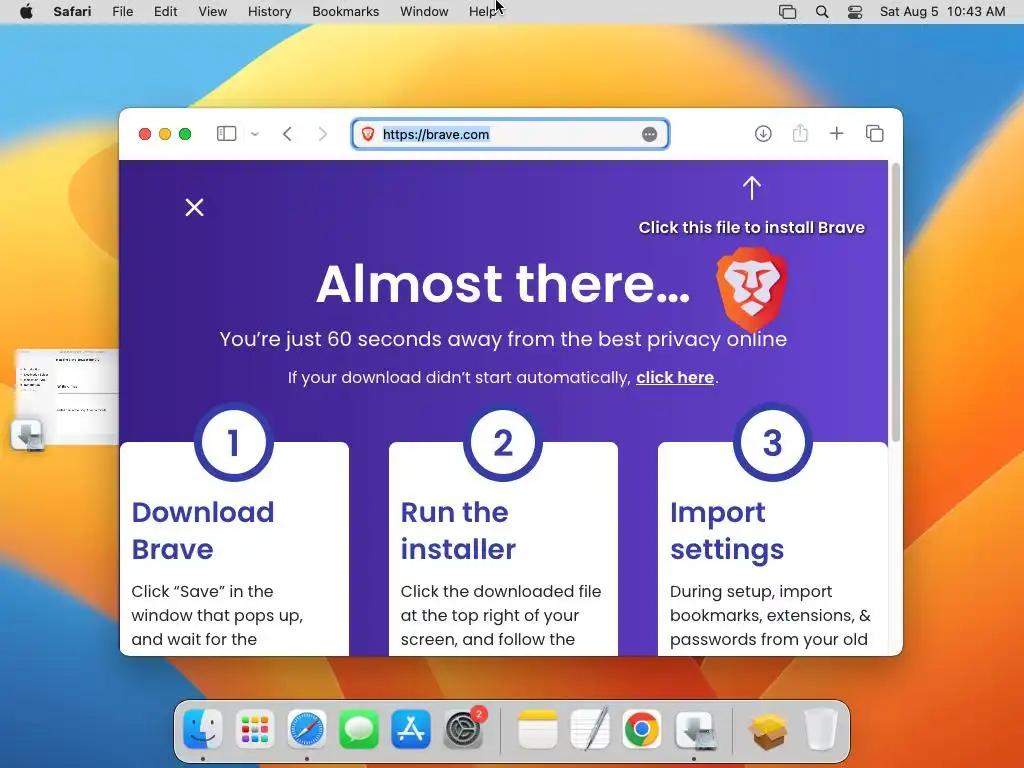Open Spotlight search in menu bar
The image size is (1024, 768).
[822, 12]
